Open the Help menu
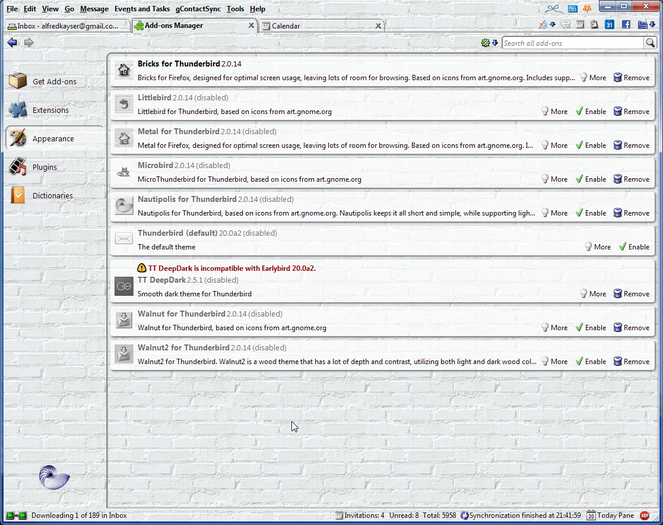The width and height of the screenshot is (663, 525). (257, 8)
